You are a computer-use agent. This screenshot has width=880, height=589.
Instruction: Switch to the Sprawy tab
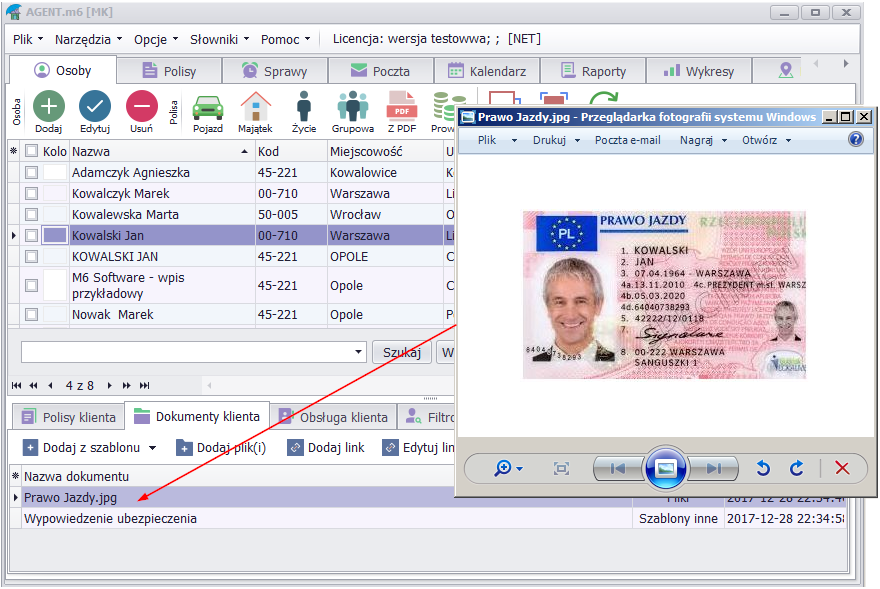(x=274, y=71)
